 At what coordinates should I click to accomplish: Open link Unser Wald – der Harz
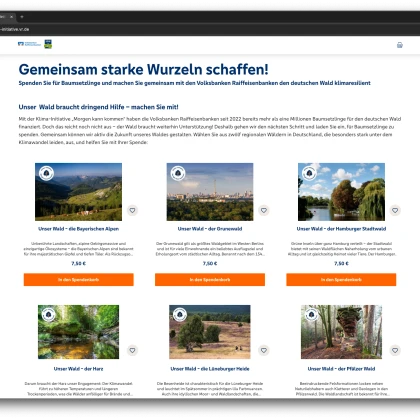79,369
